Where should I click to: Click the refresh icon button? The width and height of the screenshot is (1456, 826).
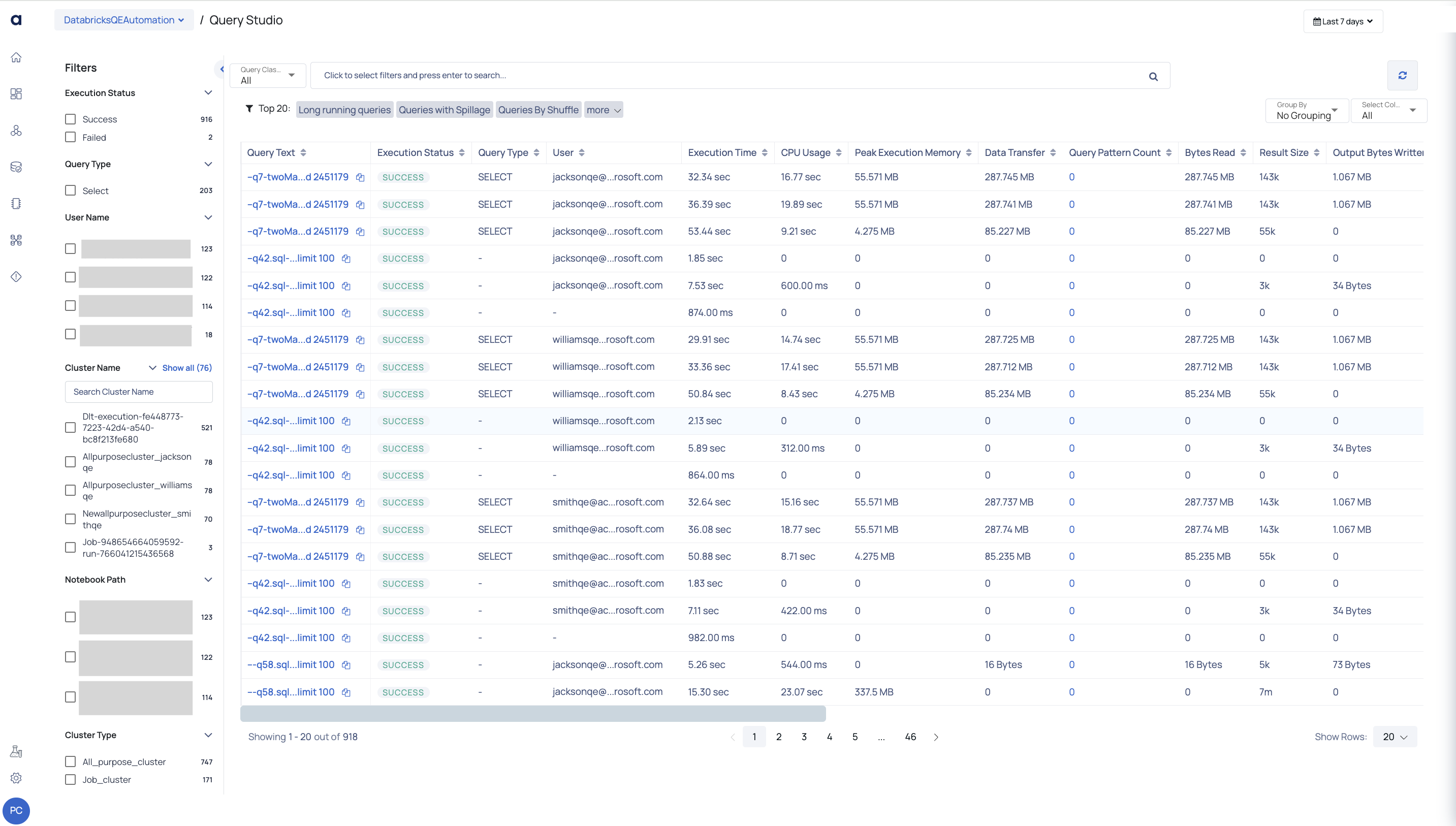(1402, 76)
